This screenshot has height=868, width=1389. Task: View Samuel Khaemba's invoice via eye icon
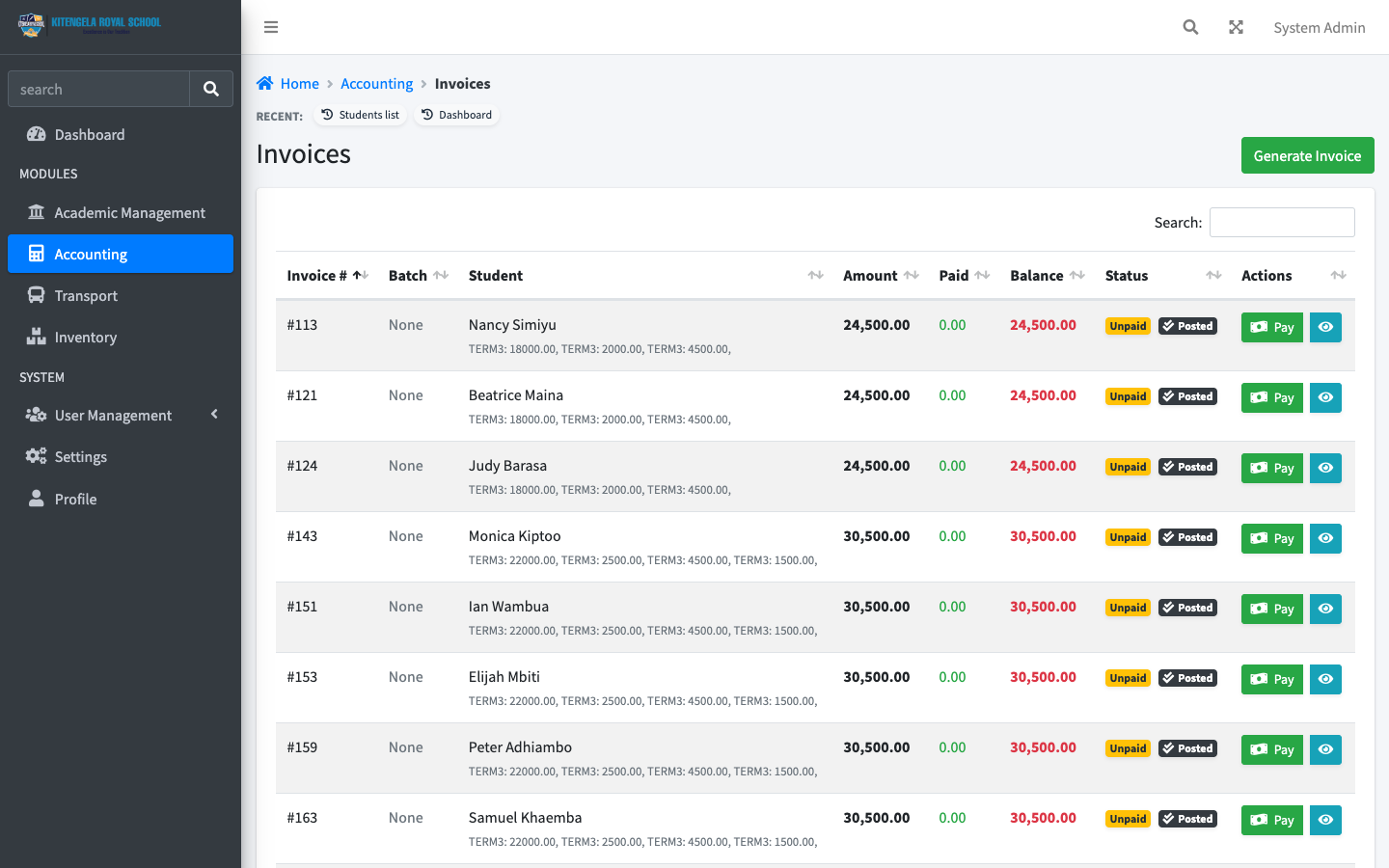tap(1325, 820)
